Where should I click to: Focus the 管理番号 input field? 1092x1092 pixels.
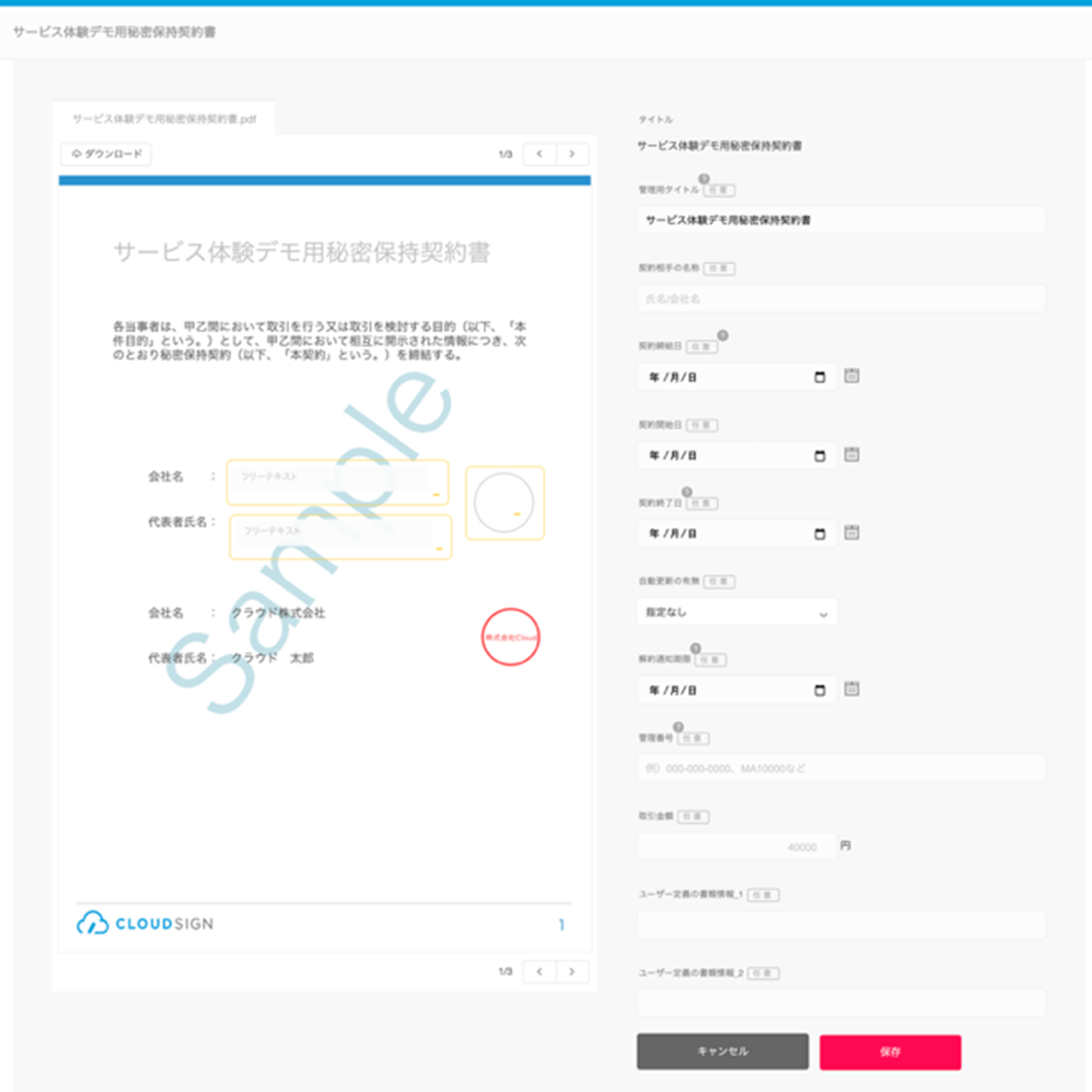(x=841, y=768)
